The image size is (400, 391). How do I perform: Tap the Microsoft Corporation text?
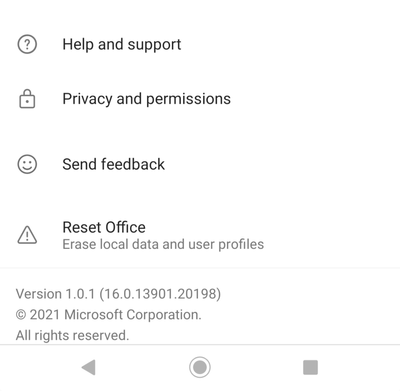133,315
